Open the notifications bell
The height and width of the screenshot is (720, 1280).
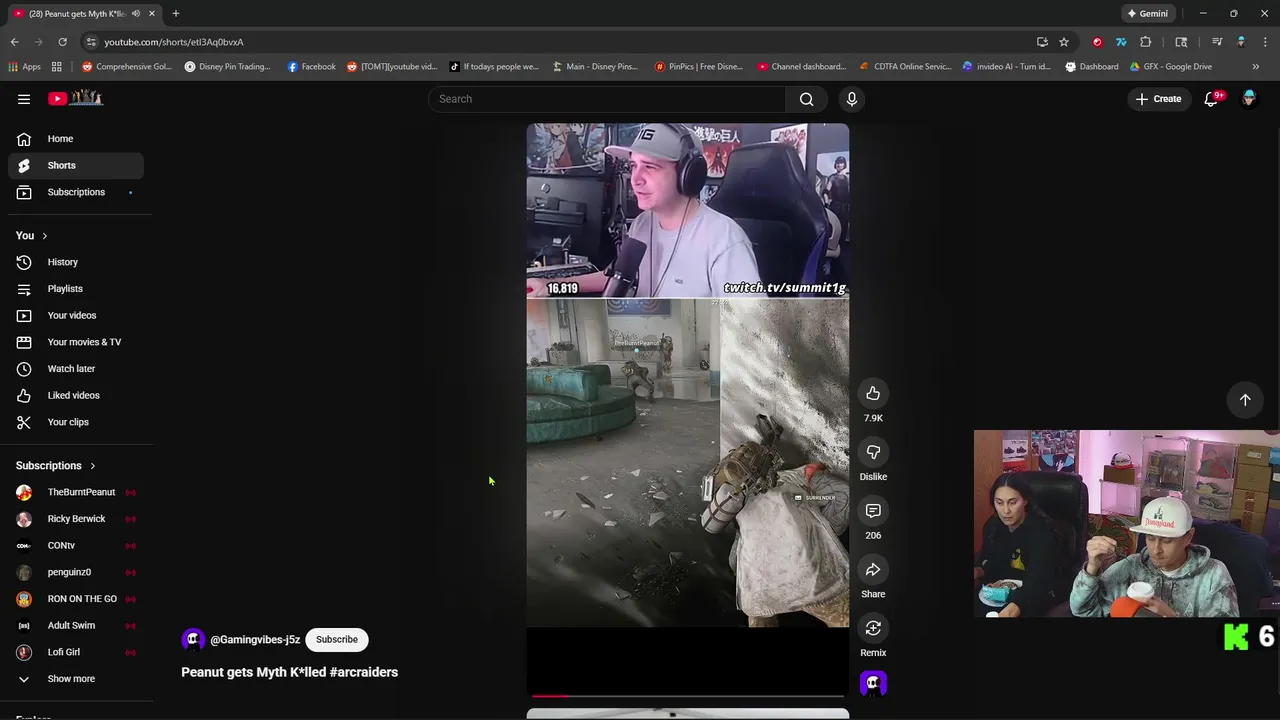tap(1211, 99)
